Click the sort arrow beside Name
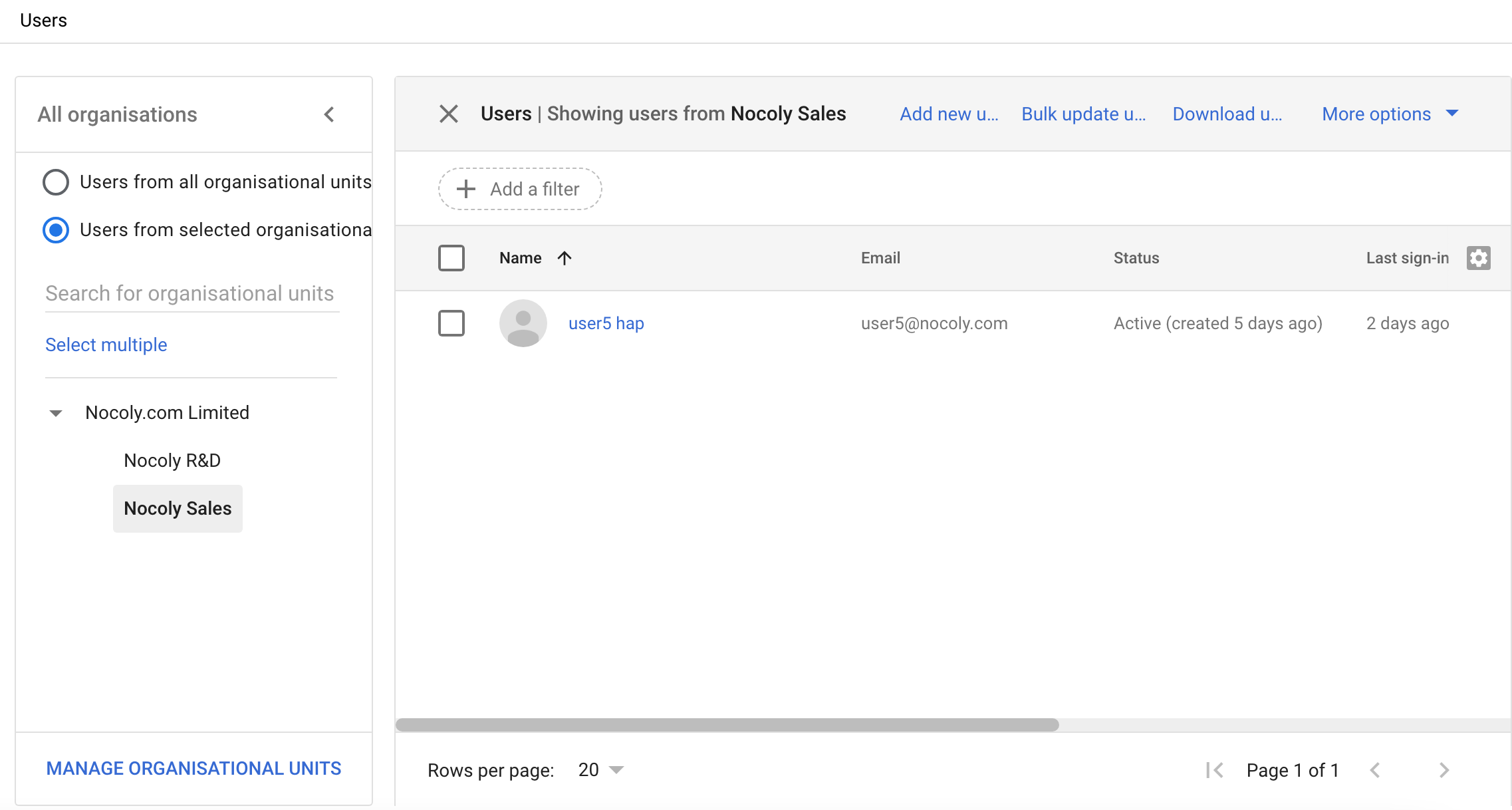The image size is (1512, 810). [565, 258]
